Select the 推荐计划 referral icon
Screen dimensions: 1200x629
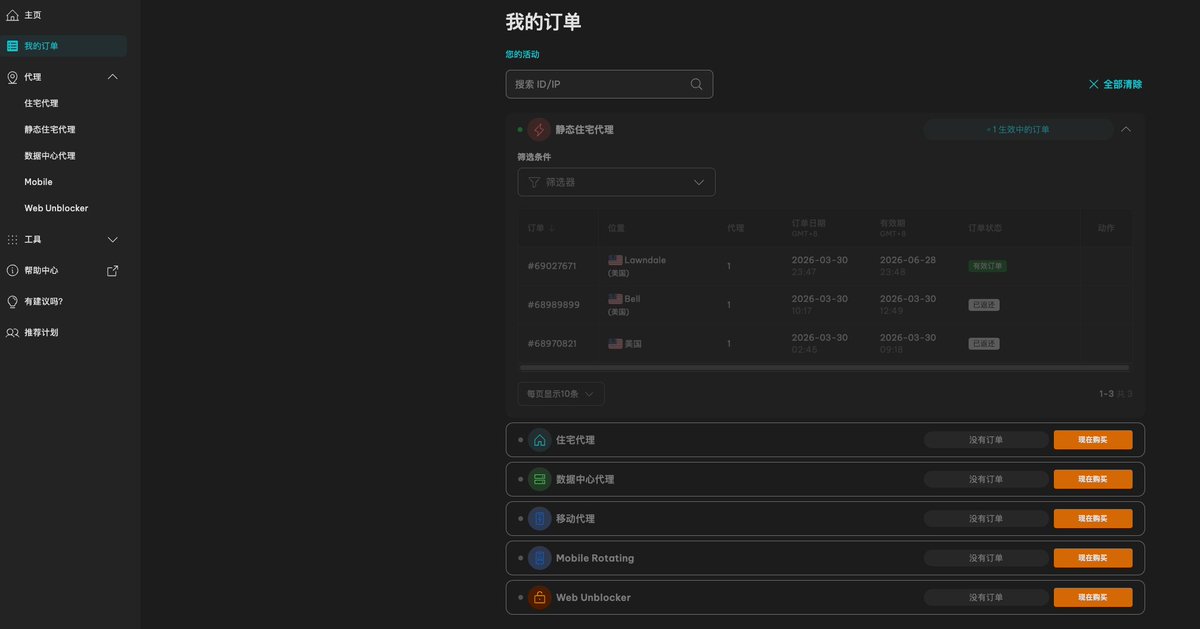coord(11,332)
